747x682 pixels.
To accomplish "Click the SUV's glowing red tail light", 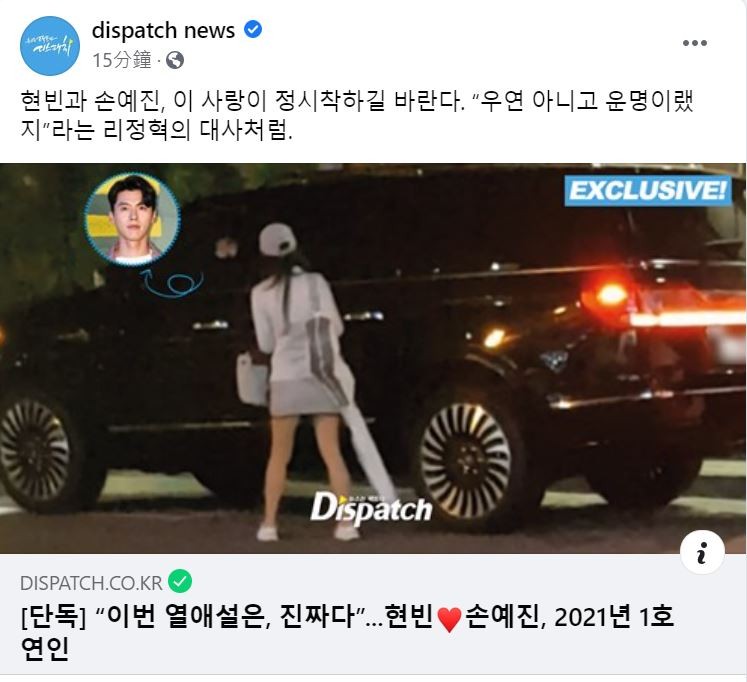I will click(612, 293).
